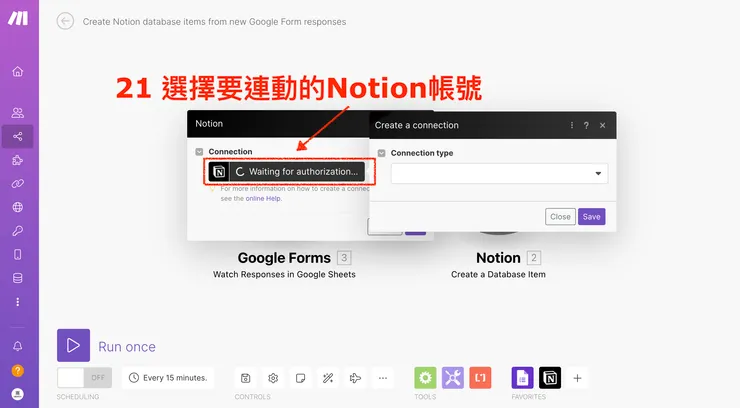740x408 pixels.
Task: Click the Run once play button
Action: pos(73,345)
